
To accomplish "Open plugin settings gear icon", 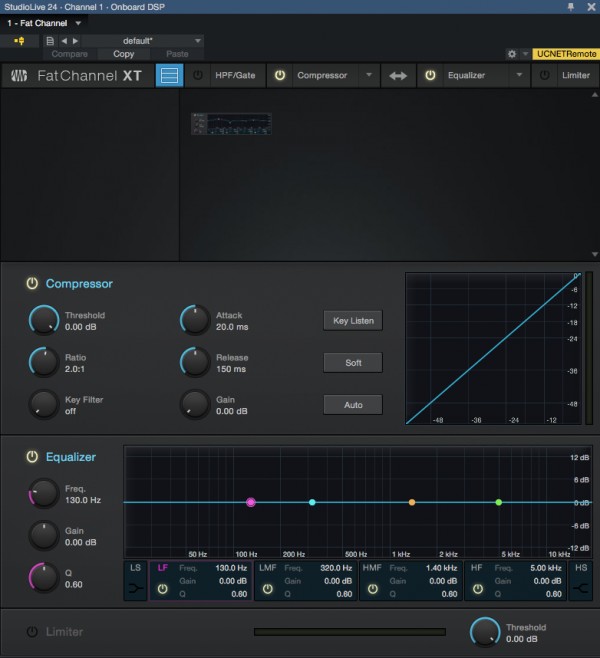I will click(512, 54).
